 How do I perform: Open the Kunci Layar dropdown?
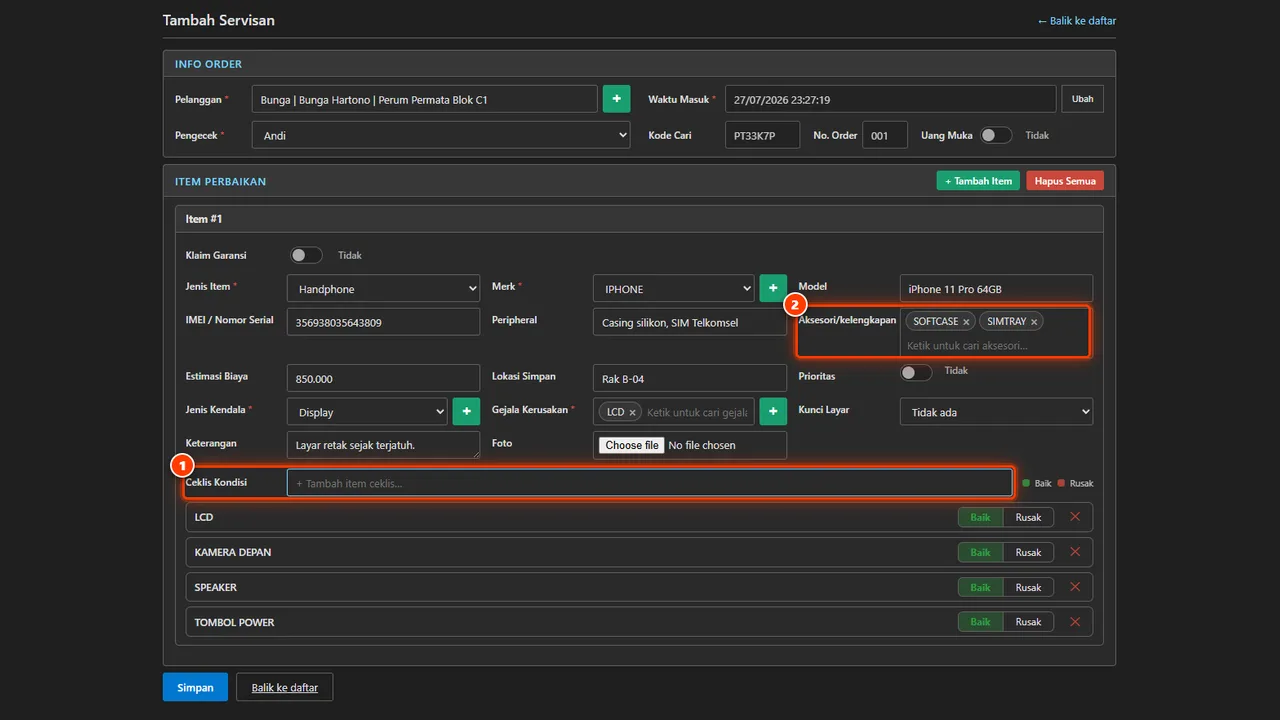coord(996,411)
